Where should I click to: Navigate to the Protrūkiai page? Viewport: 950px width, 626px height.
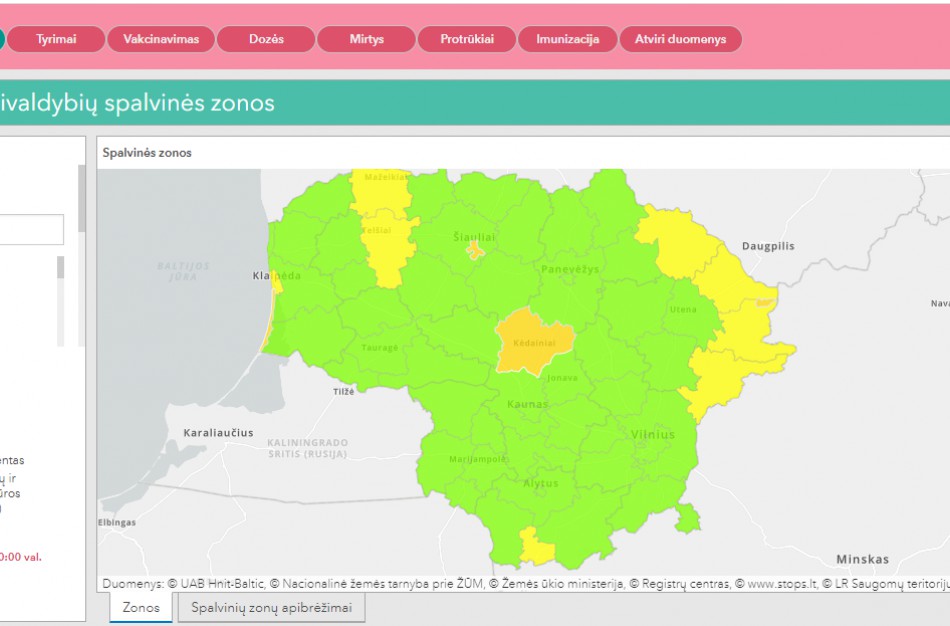click(x=466, y=39)
